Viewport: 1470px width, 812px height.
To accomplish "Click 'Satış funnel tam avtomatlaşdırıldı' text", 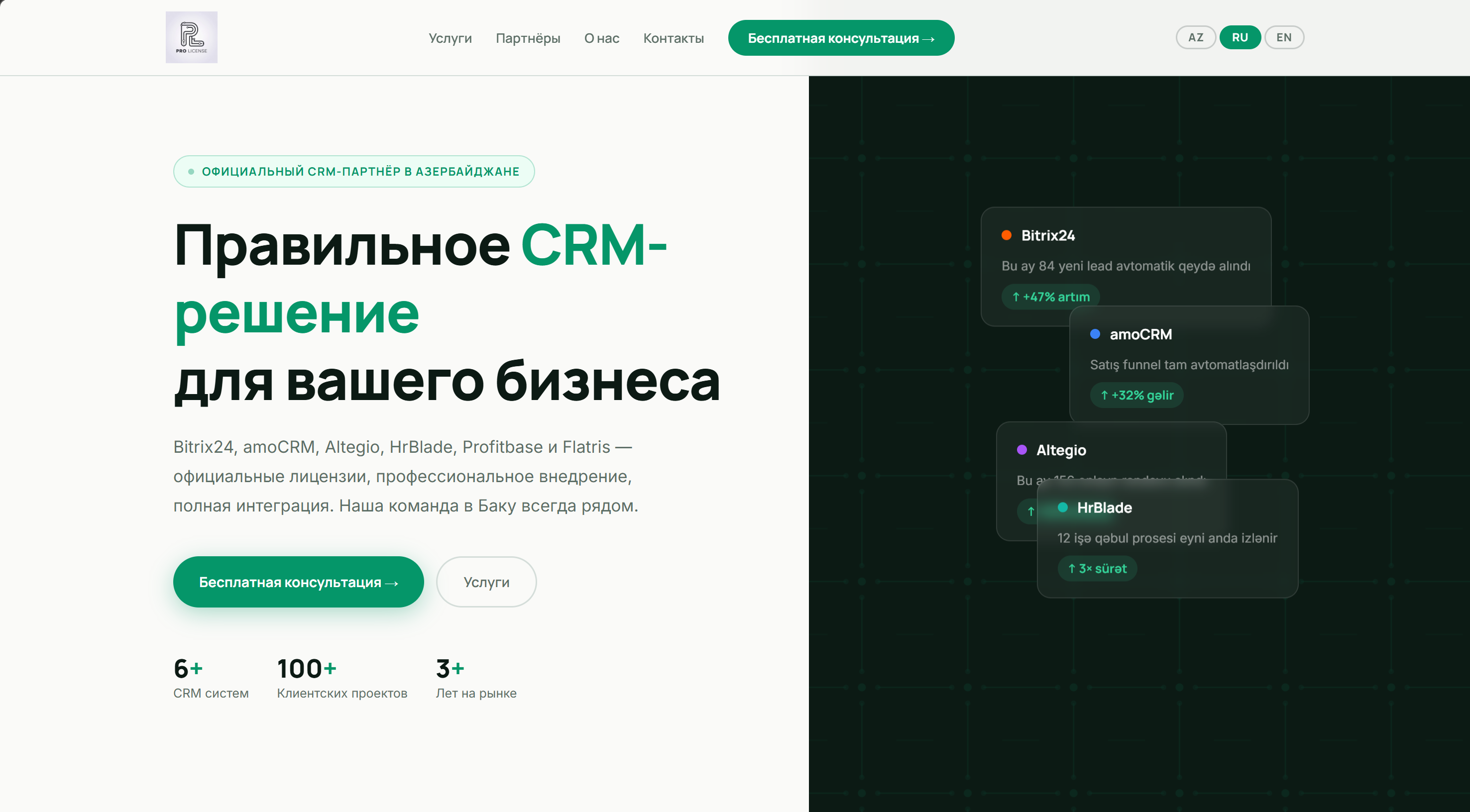I will 1189,365.
